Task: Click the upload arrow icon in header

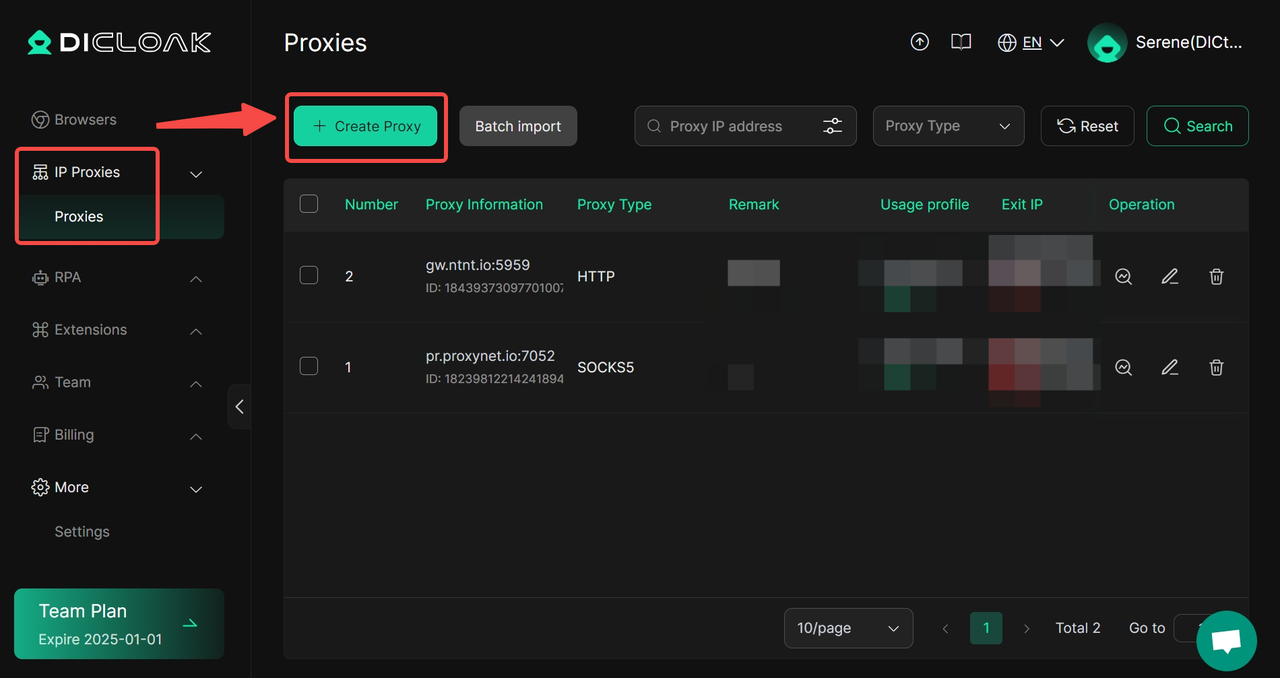Action: 919,42
